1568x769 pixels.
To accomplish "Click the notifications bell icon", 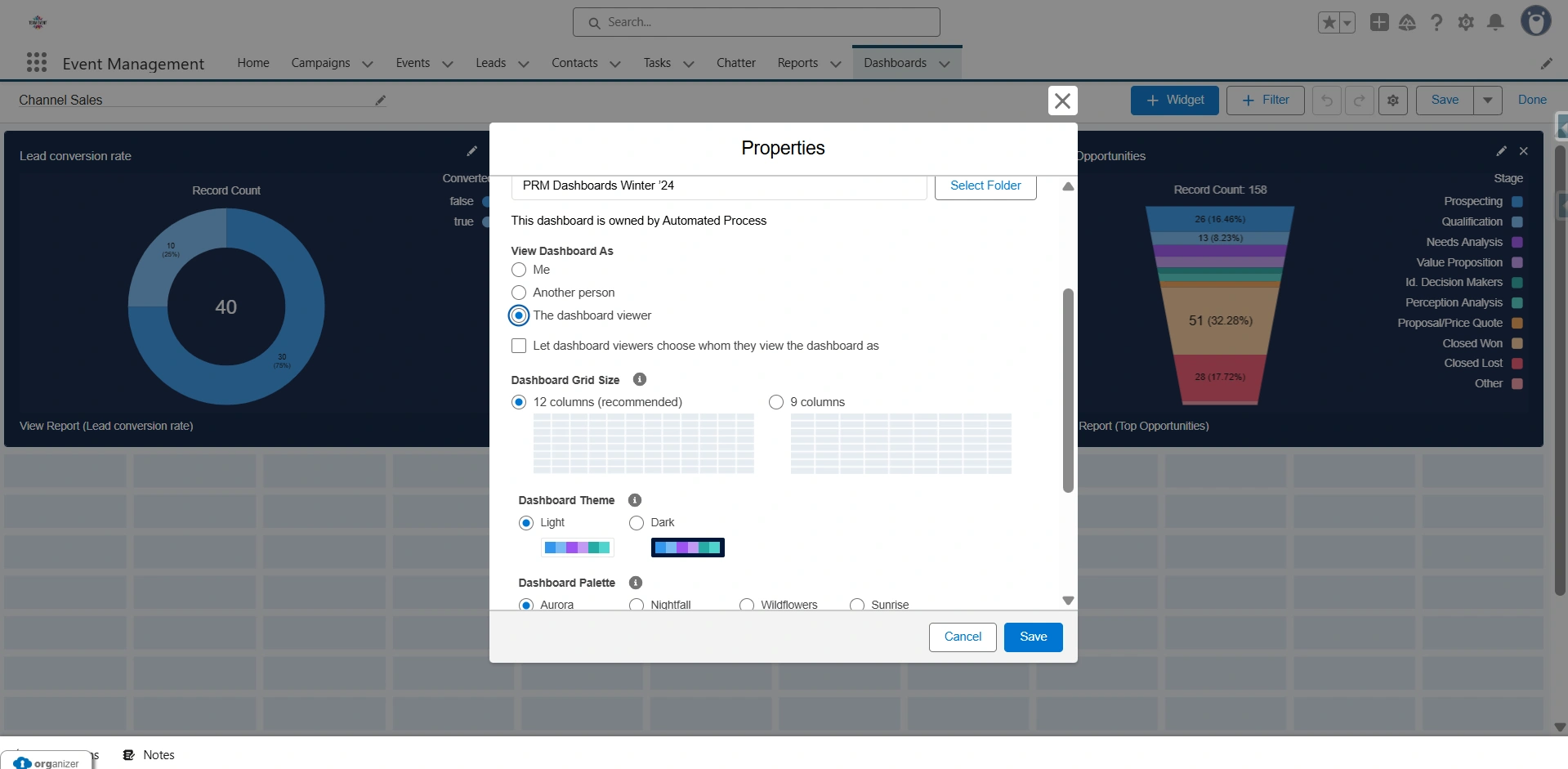I will click(1495, 22).
